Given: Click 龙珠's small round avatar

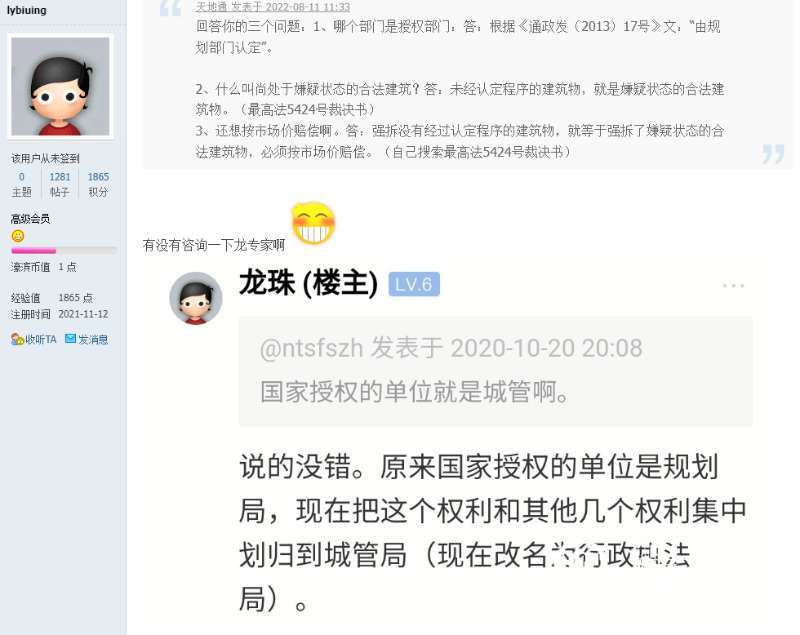Looking at the screenshot, I should (196, 298).
